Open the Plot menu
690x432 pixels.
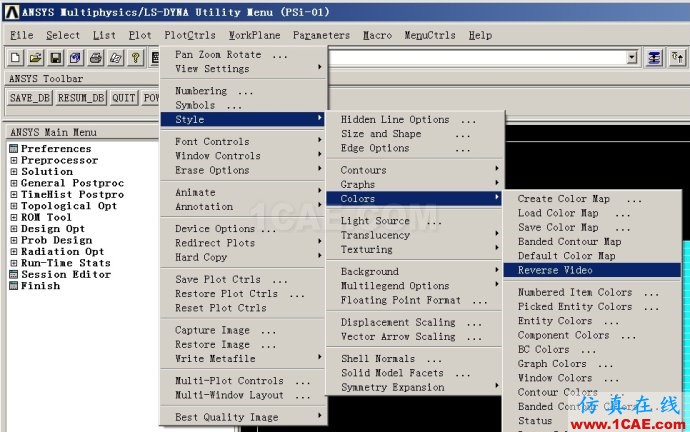coord(140,35)
